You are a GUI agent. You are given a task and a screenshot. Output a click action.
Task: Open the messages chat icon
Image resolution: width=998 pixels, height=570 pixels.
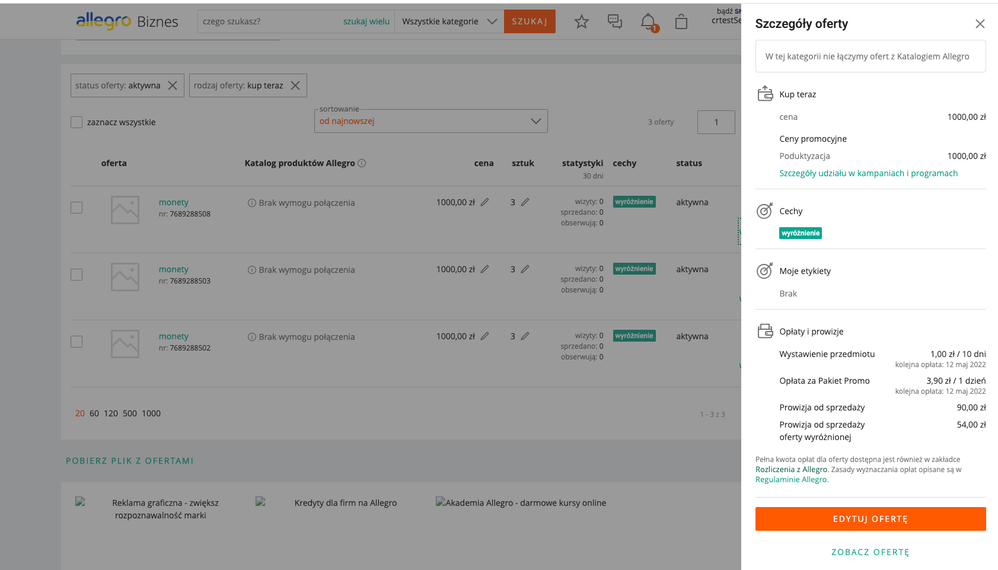click(x=615, y=22)
